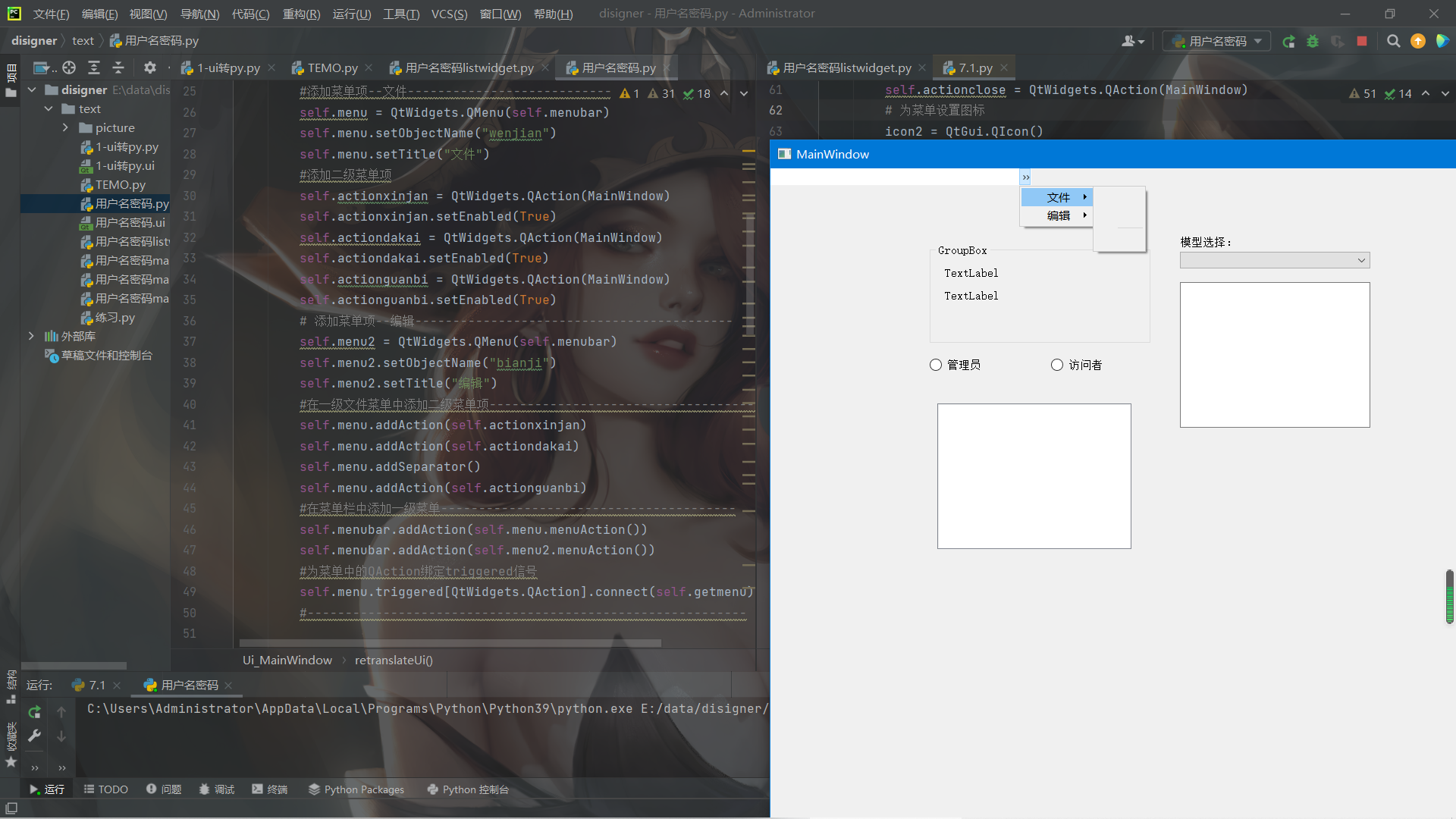Click the down arrow in Run panel

point(61,736)
